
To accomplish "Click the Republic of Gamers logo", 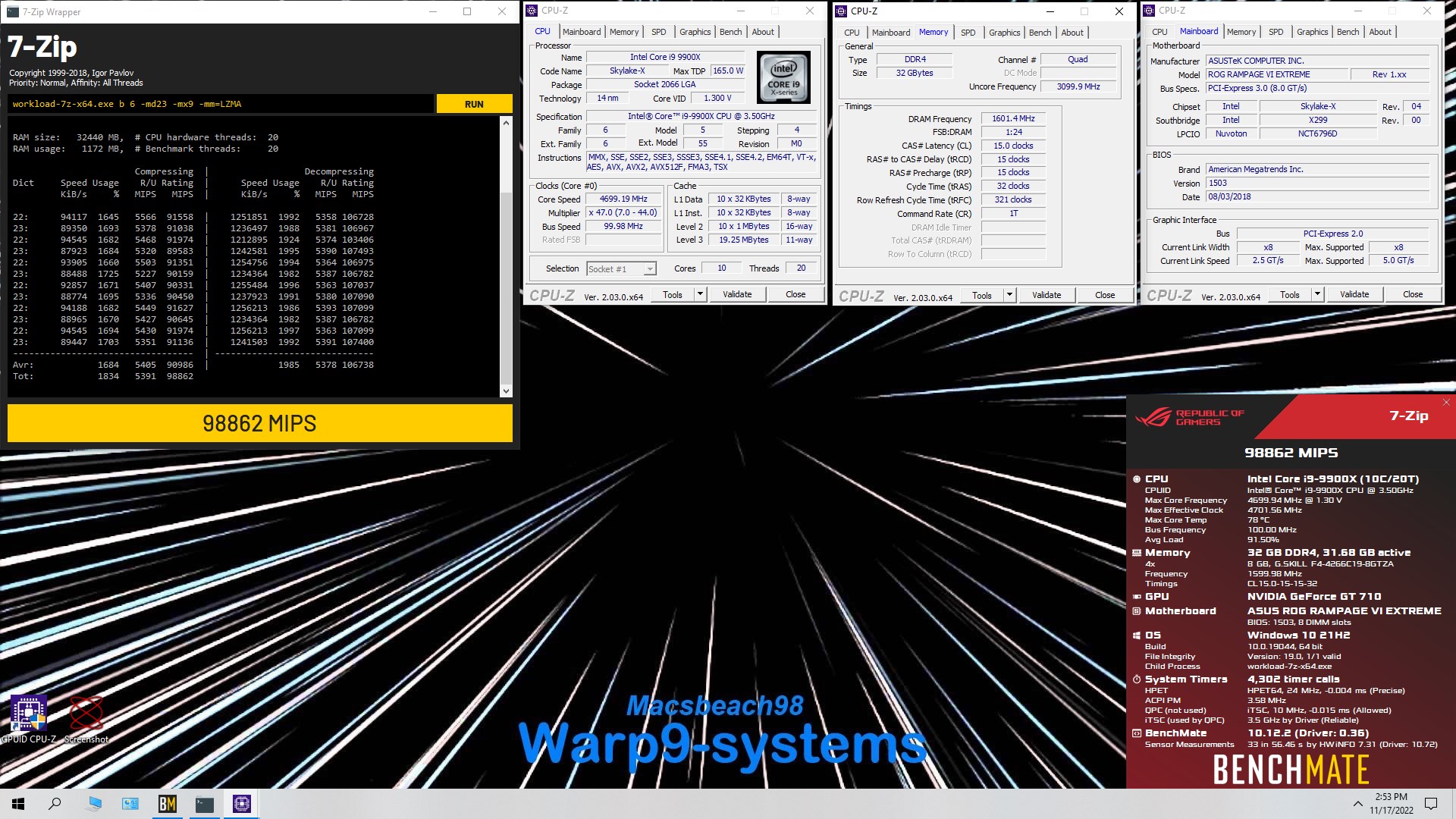I will 1189,418.
